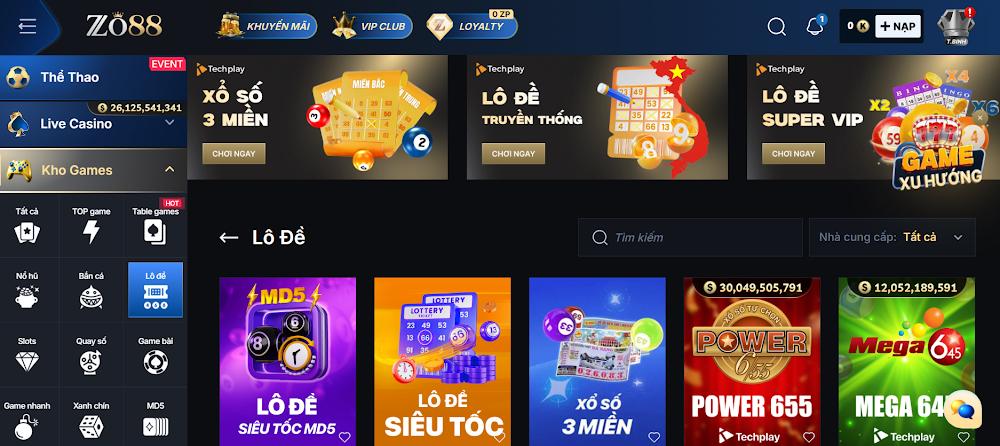This screenshot has width=1000, height=446.
Task: Open the search magnifier icon in header
Action: pyautogui.click(x=776, y=27)
